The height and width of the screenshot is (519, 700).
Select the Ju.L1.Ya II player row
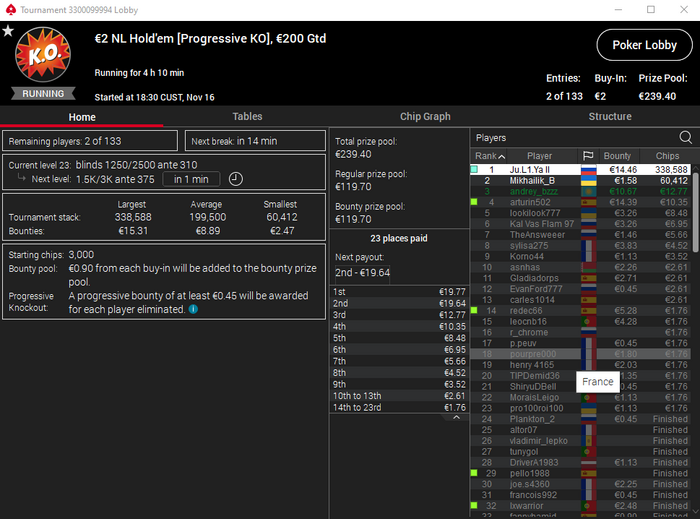(580, 170)
